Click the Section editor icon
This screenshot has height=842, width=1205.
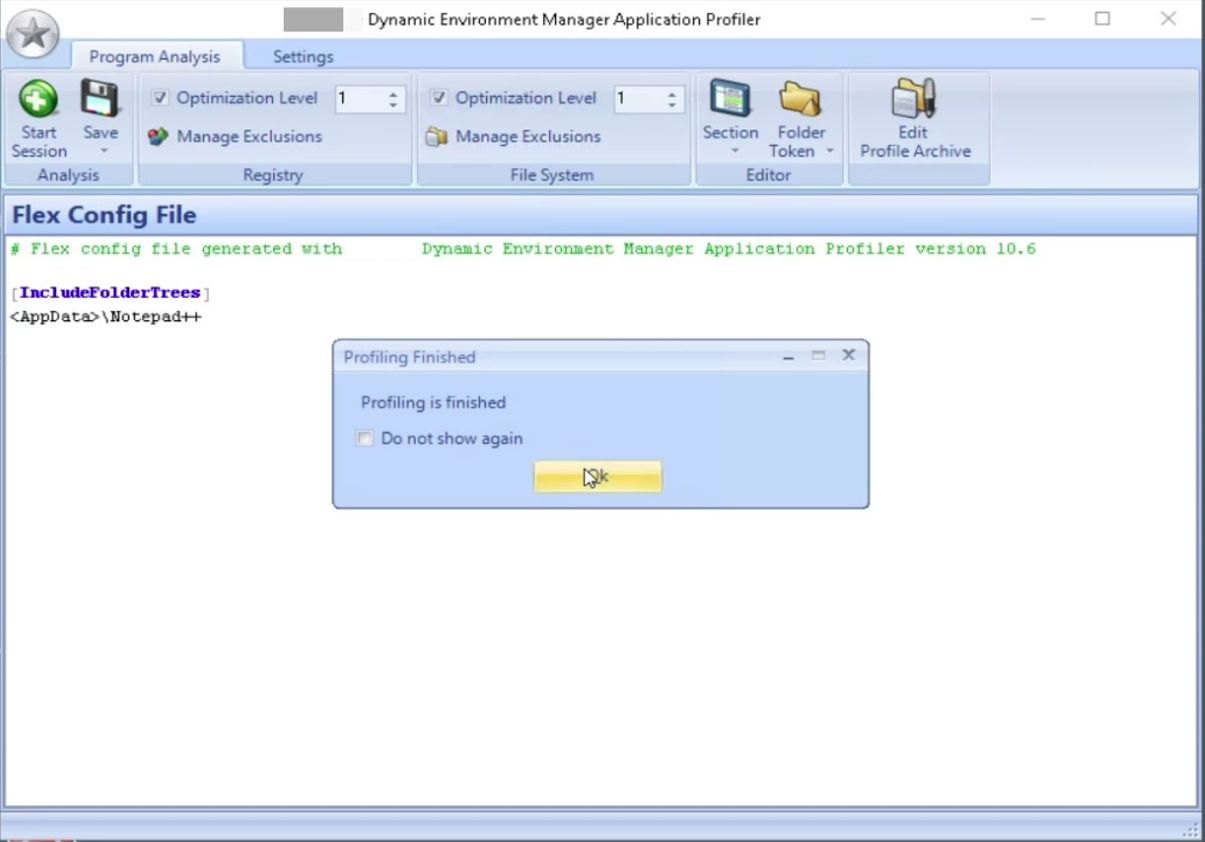(x=729, y=100)
